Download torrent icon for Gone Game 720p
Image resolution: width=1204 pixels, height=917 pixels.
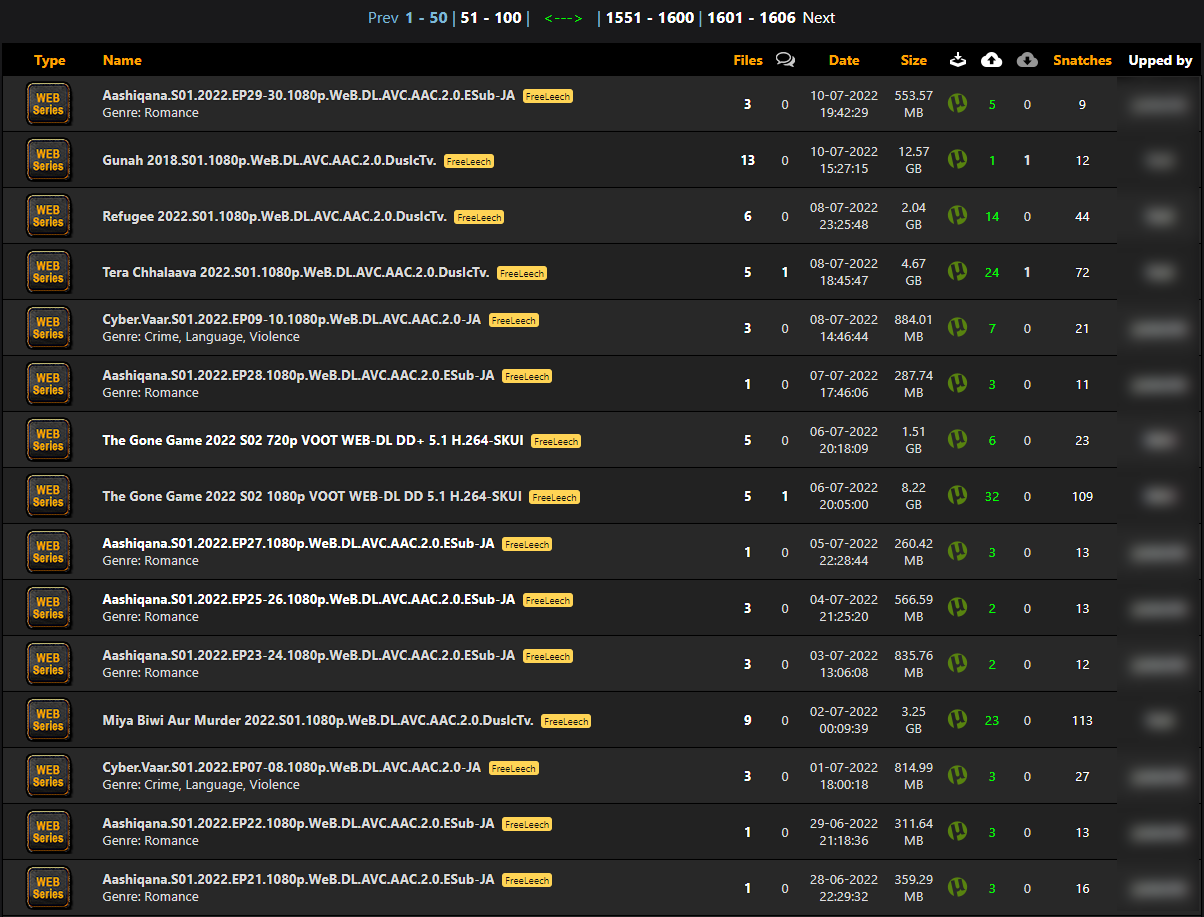[958, 439]
